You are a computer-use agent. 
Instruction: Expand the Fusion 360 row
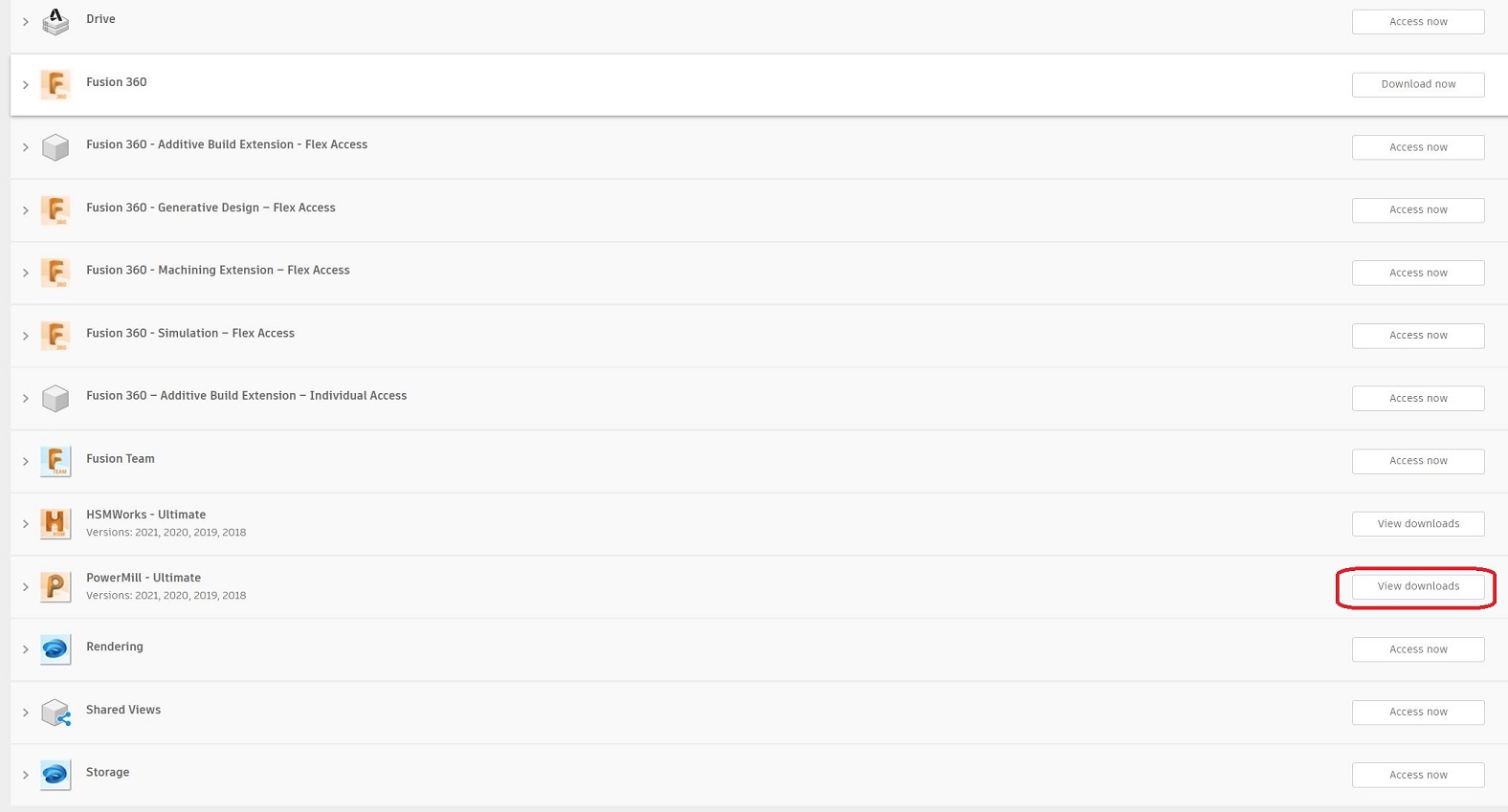pos(26,85)
